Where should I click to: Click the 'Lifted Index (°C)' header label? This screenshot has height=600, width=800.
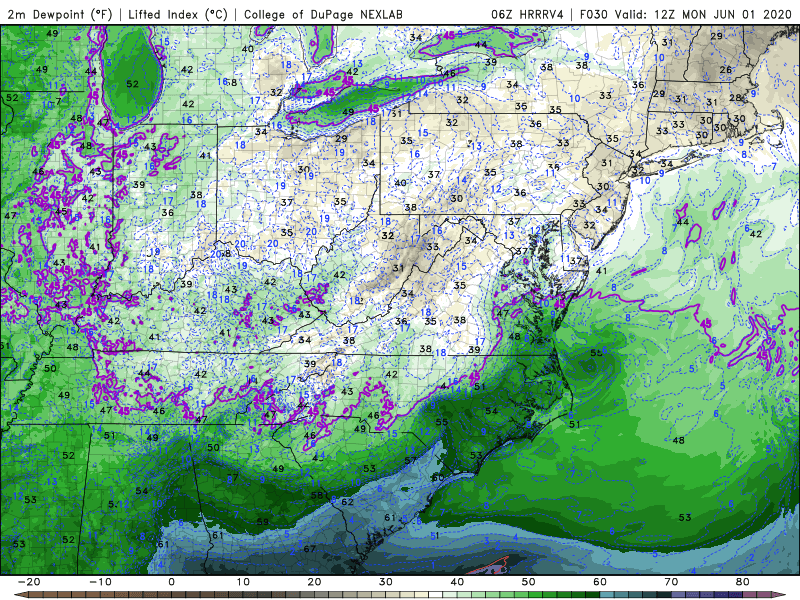coord(178,15)
